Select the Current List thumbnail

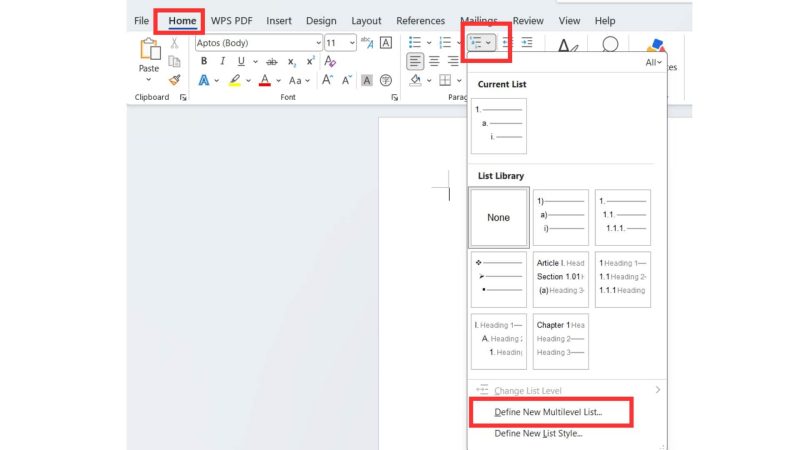498,126
